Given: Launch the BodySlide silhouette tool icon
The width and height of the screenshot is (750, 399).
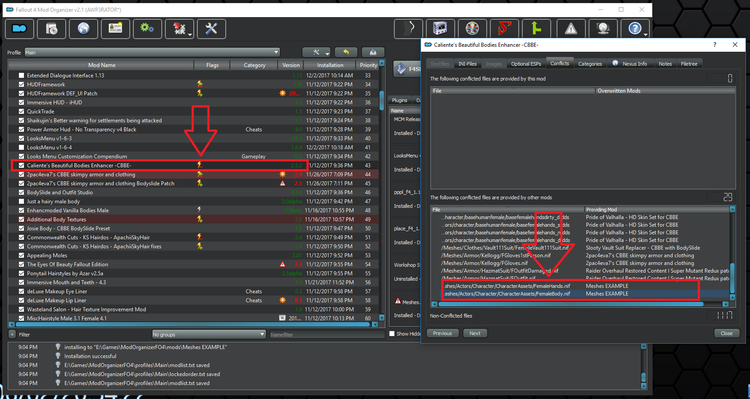Looking at the screenshot, I should 408,29.
